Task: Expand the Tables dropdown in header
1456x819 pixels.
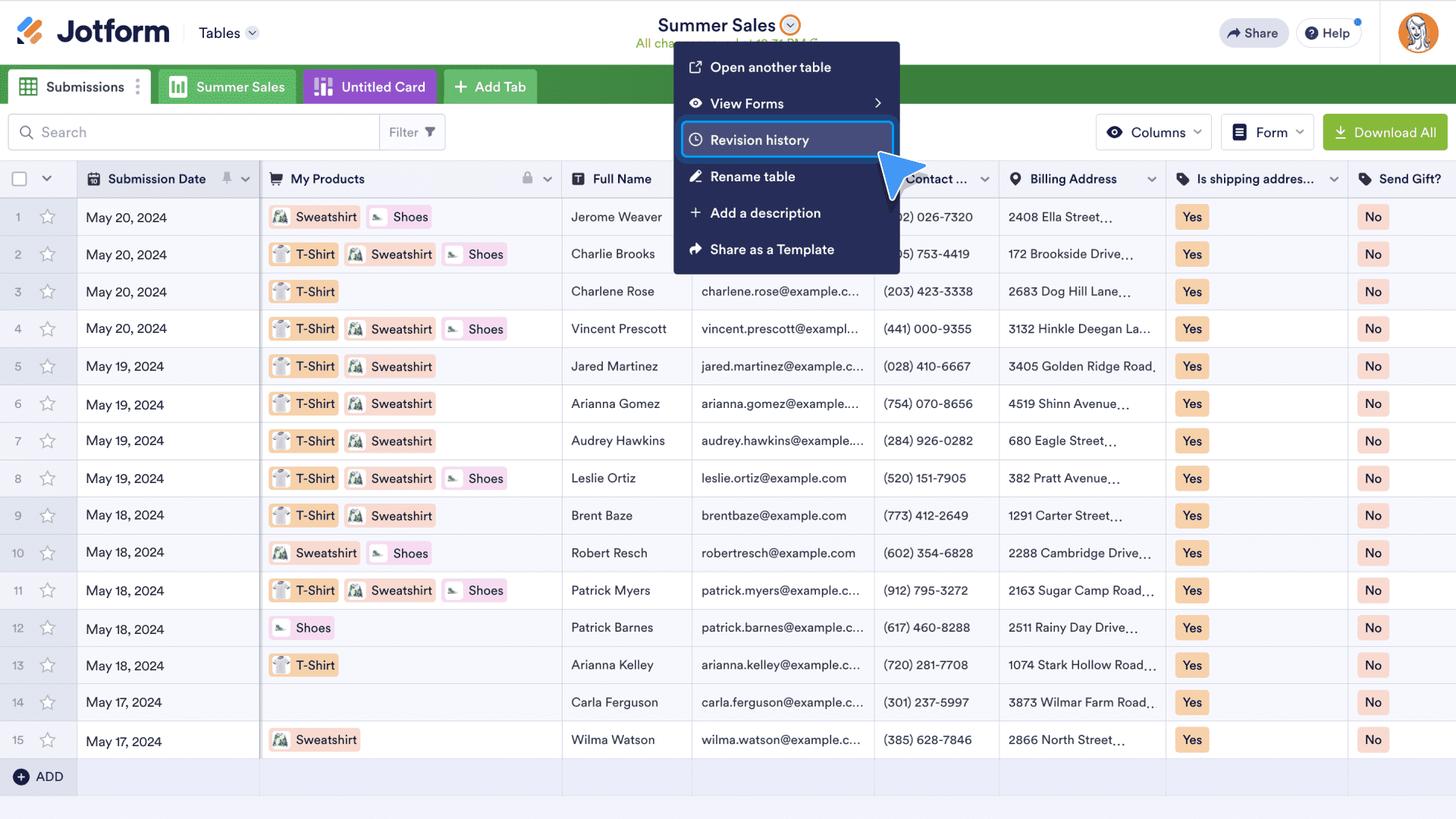Action: click(253, 33)
